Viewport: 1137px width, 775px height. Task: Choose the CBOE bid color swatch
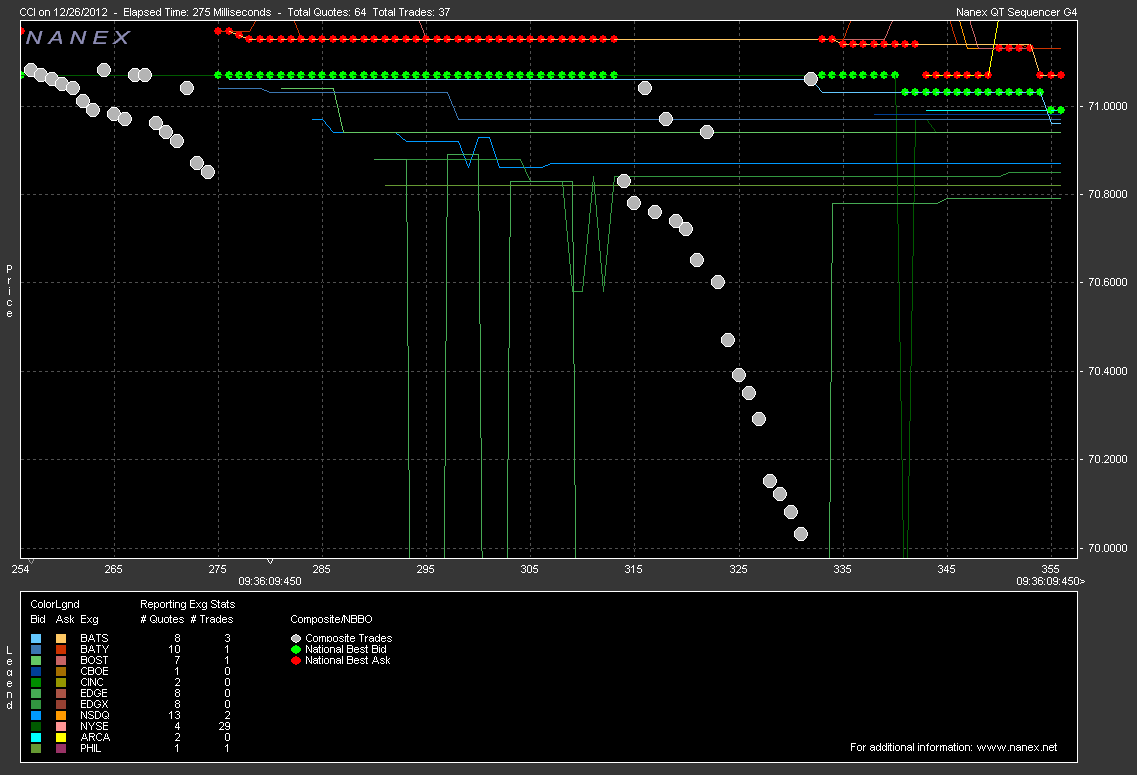coord(36,671)
